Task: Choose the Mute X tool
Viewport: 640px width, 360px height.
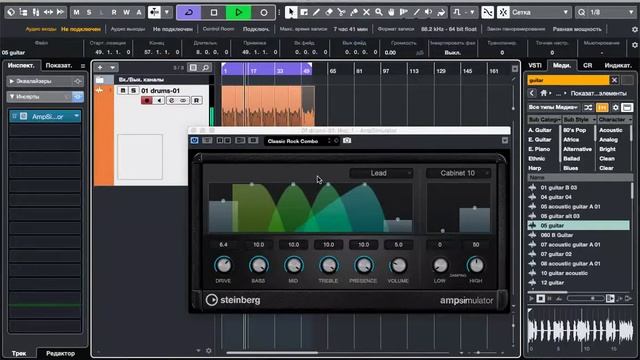Action: pyautogui.click(x=366, y=12)
